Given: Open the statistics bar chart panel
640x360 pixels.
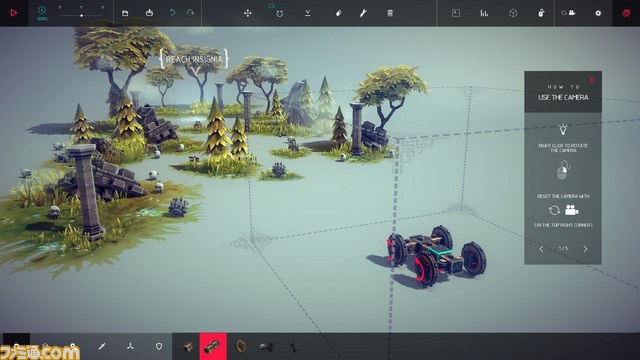Looking at the screenshot, I should click(x=484, y=13).
